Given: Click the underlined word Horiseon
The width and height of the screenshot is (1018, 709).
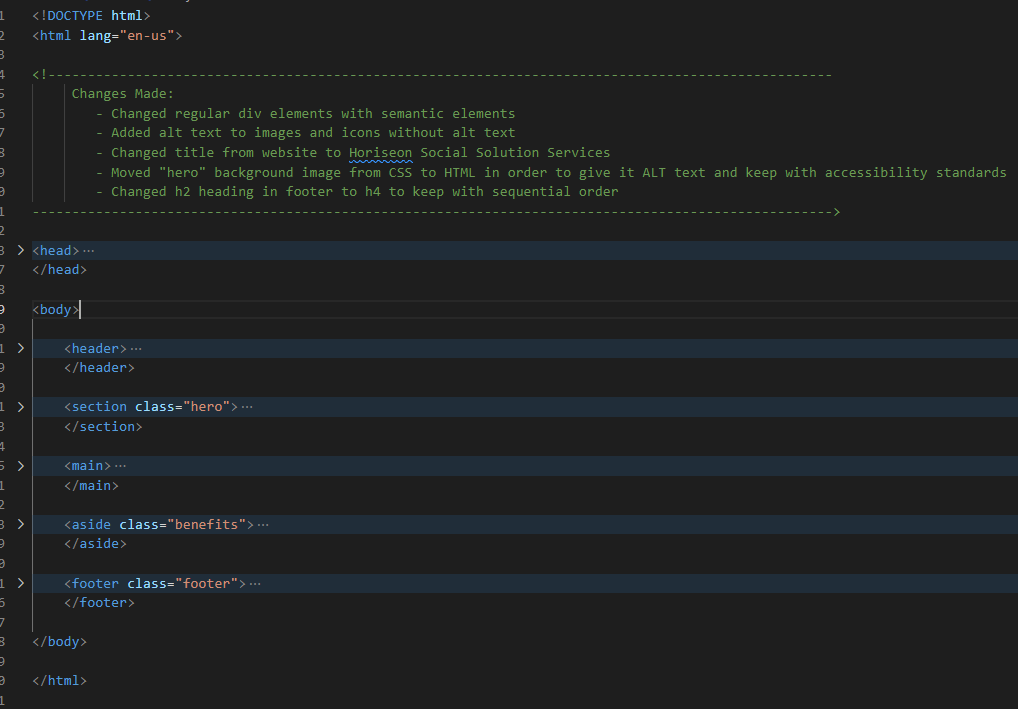Looking at the screenshot, I should (380, 153).
